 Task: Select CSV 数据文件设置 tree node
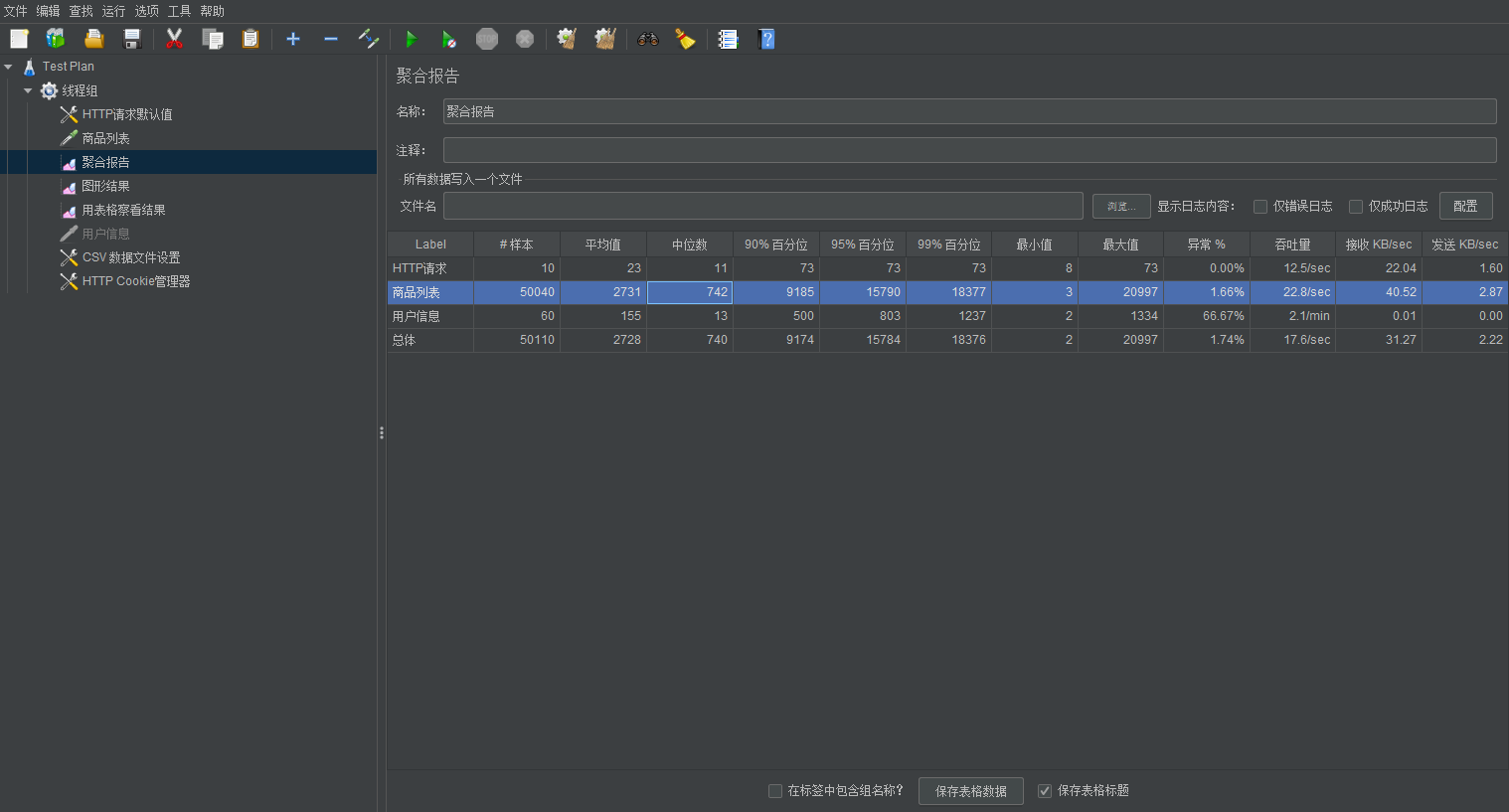pos(130,257)
